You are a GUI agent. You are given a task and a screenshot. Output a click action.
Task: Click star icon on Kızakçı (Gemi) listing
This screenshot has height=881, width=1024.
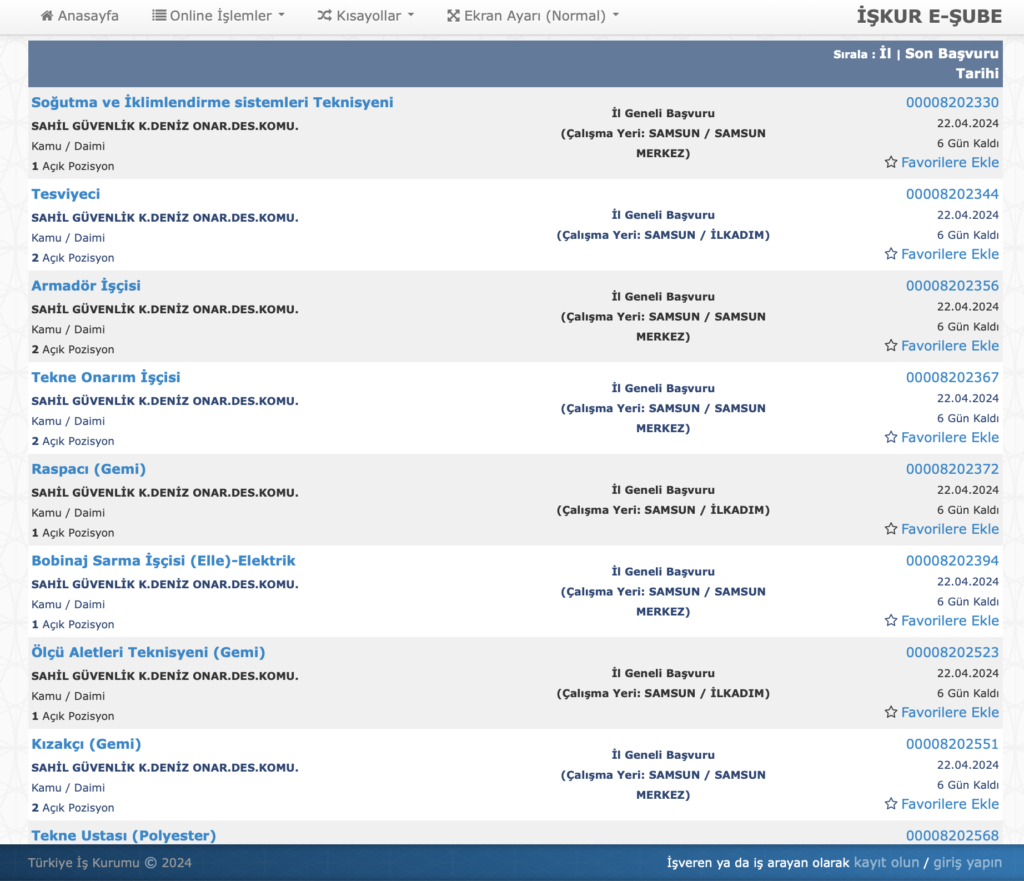(x=891, y=804)
